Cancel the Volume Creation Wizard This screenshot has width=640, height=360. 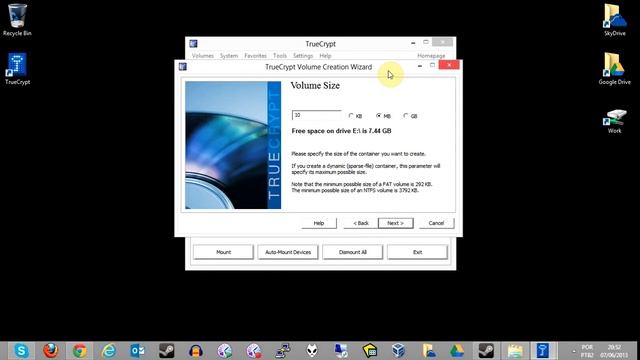(x=436, y=223)
